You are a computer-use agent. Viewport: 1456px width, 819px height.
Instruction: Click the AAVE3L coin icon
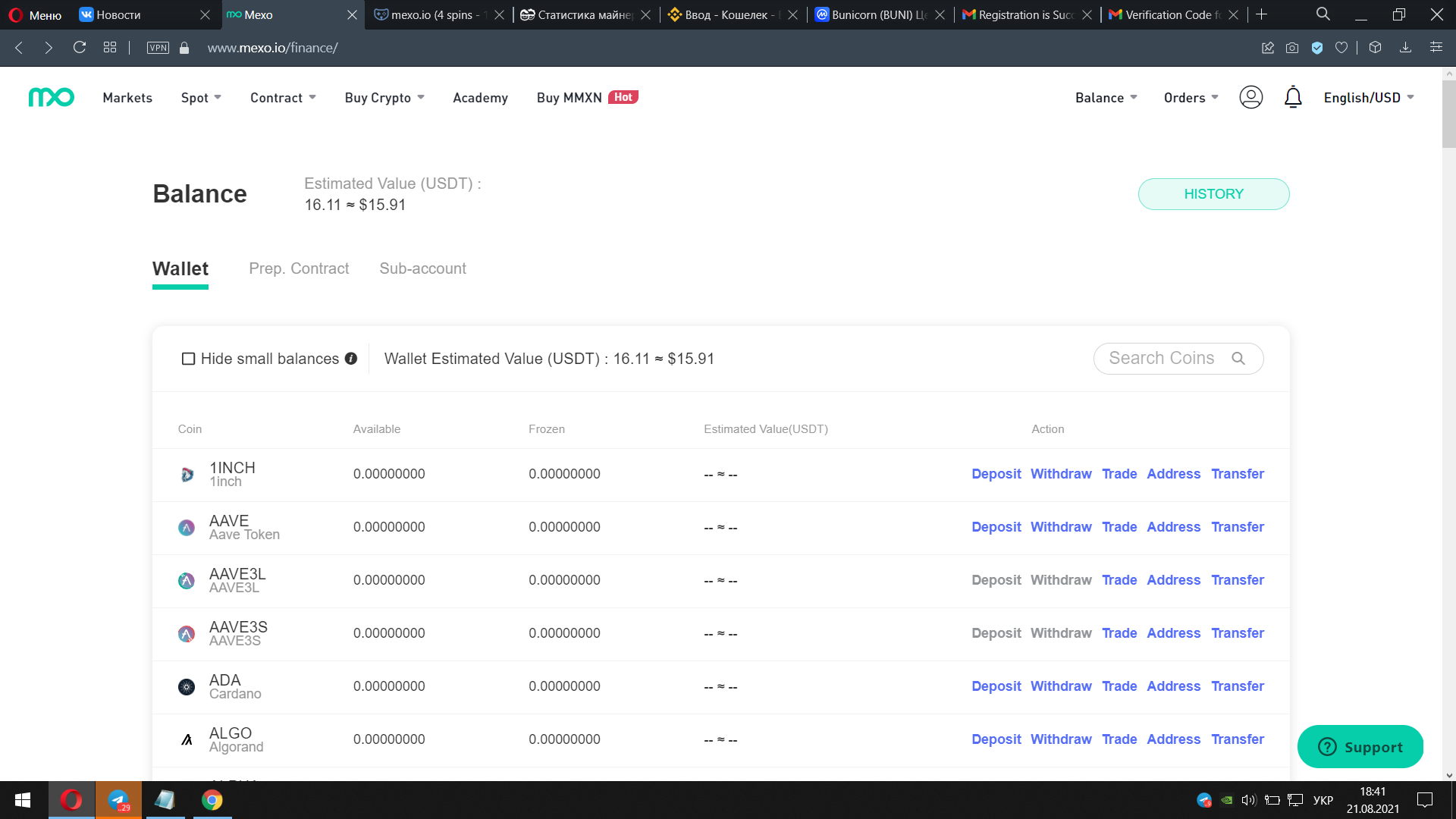click(187, 581)
